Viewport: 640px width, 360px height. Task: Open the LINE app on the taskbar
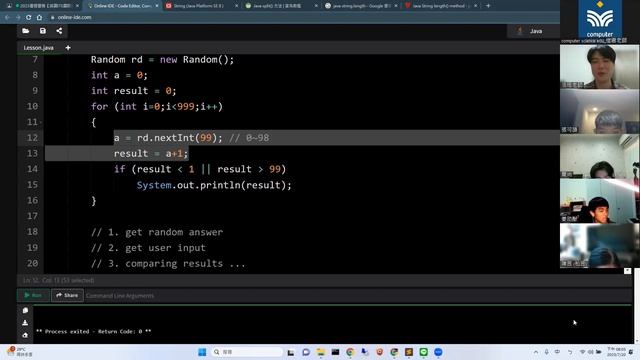coord(424,352)
